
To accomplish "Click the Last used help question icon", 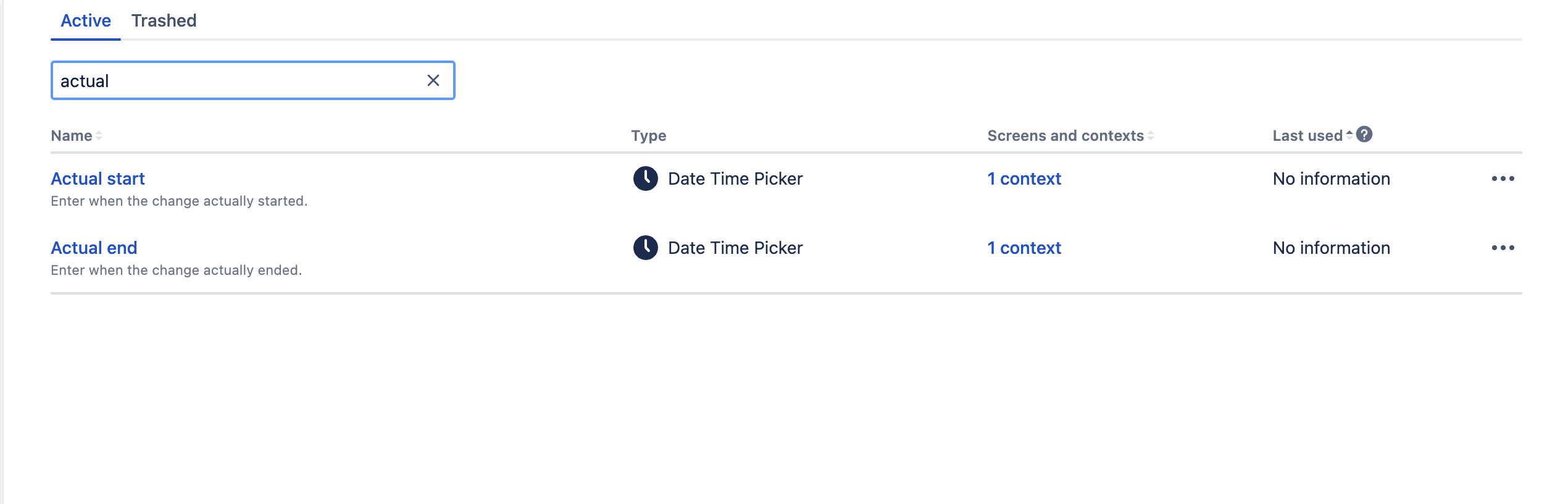I will click(1364, 134).
